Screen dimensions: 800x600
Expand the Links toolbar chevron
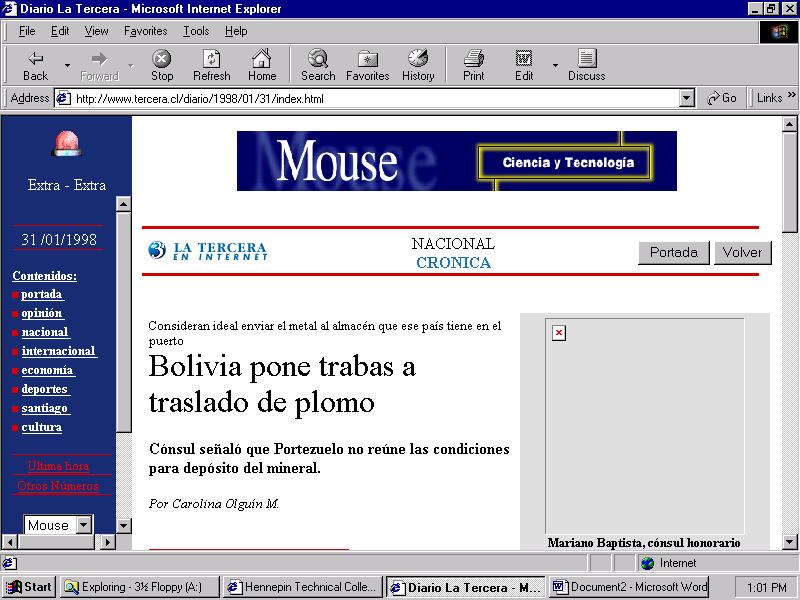pos(791,95)
